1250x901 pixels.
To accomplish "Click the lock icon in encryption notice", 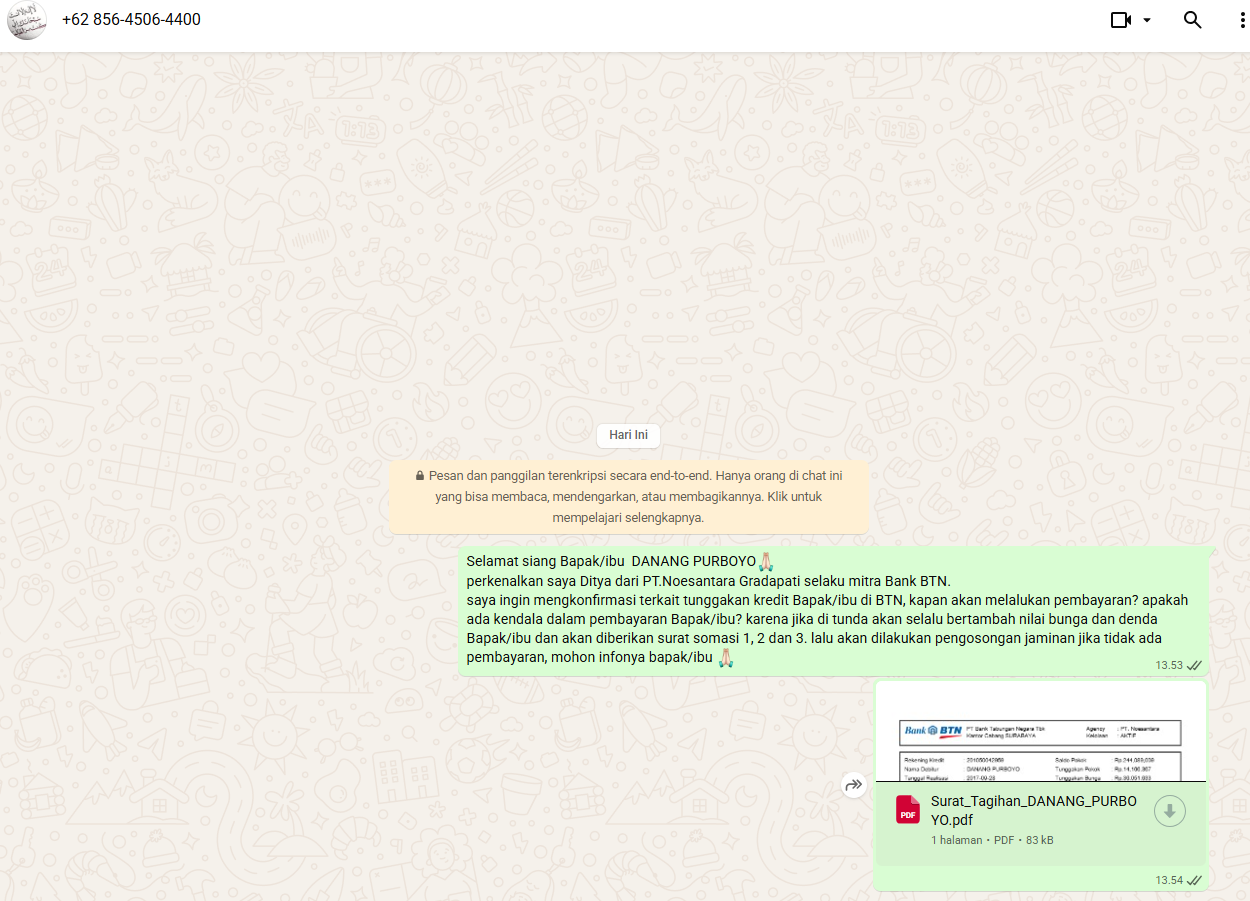I will click(x=420, y=477).
